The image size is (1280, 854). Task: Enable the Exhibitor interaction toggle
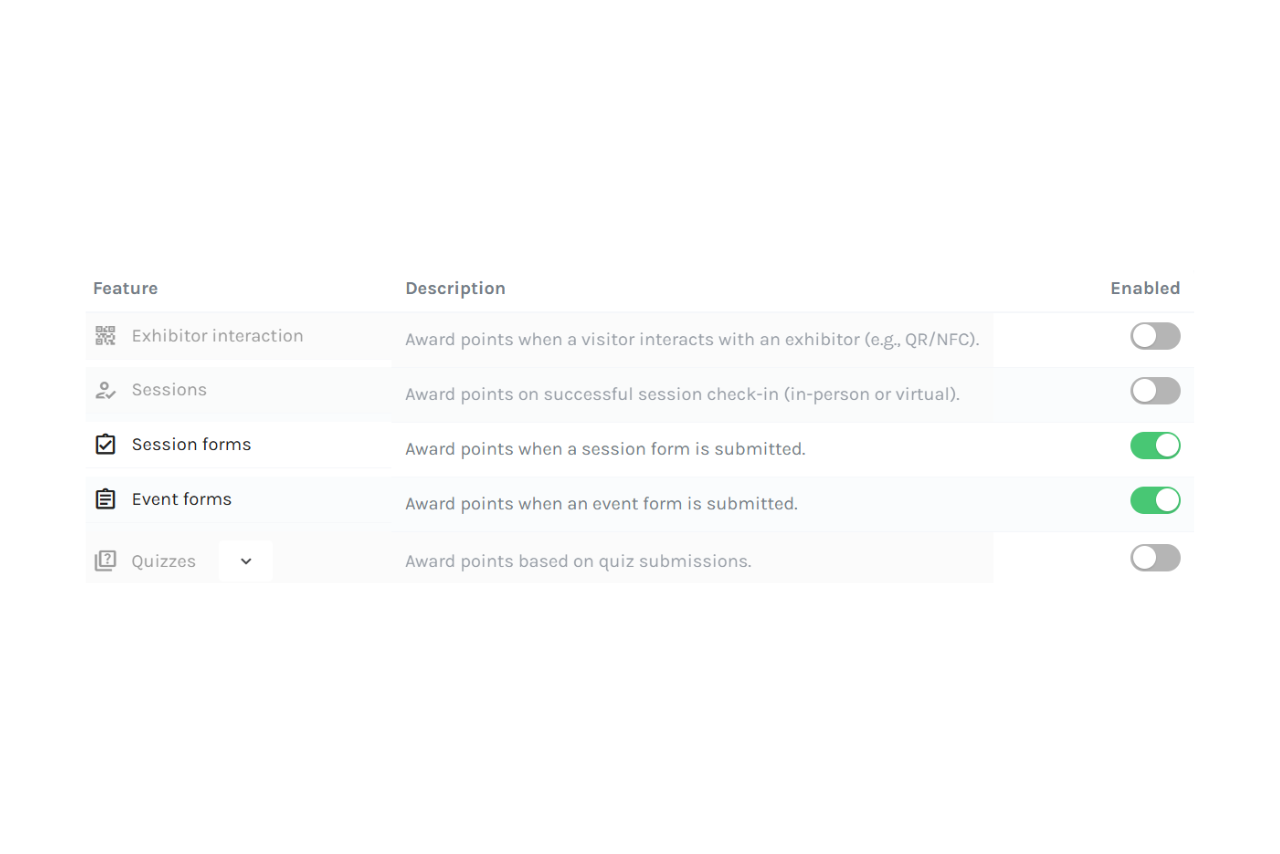coord(1155,336)
